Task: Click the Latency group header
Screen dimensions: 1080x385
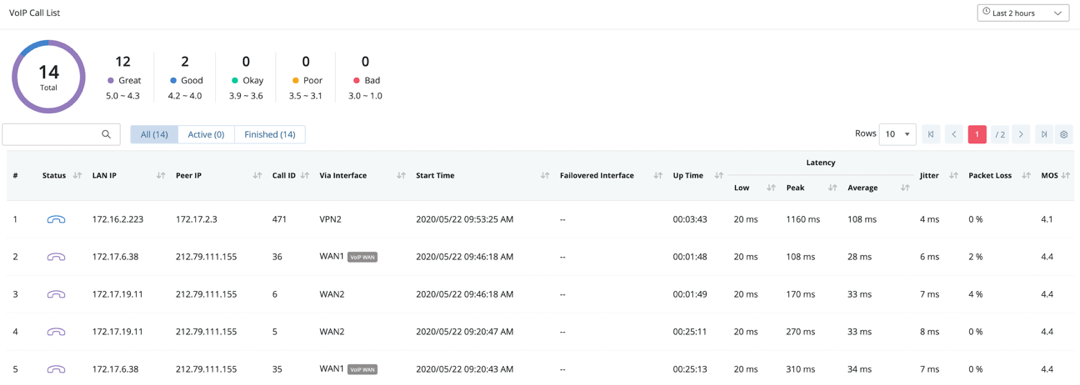Action: 821,163
